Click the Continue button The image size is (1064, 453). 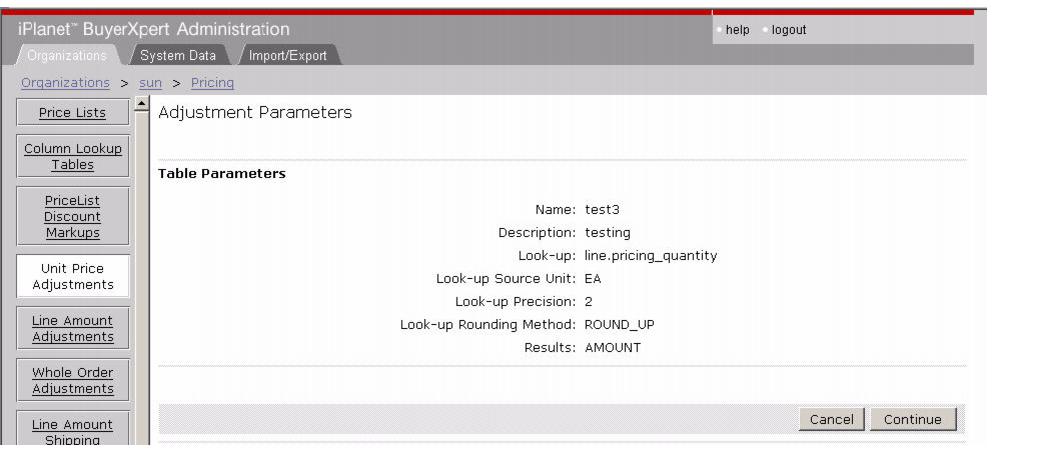click(x=913, y=419)
